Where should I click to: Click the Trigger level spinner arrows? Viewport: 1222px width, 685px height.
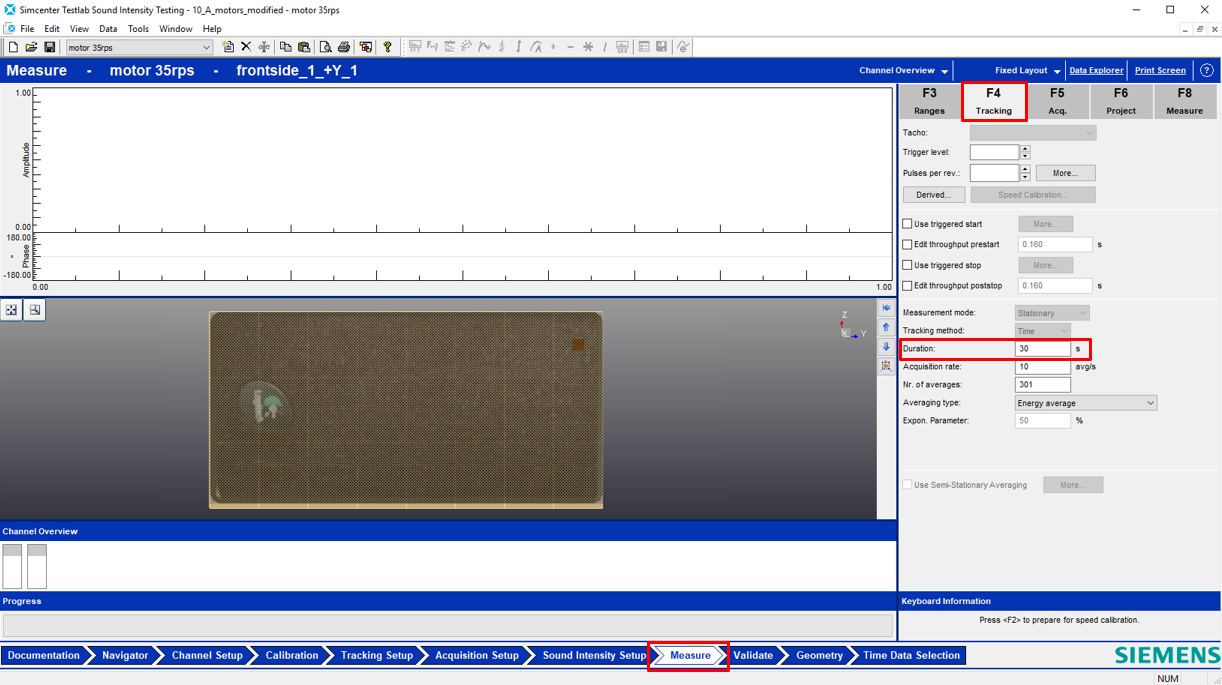pos(1025,152)
